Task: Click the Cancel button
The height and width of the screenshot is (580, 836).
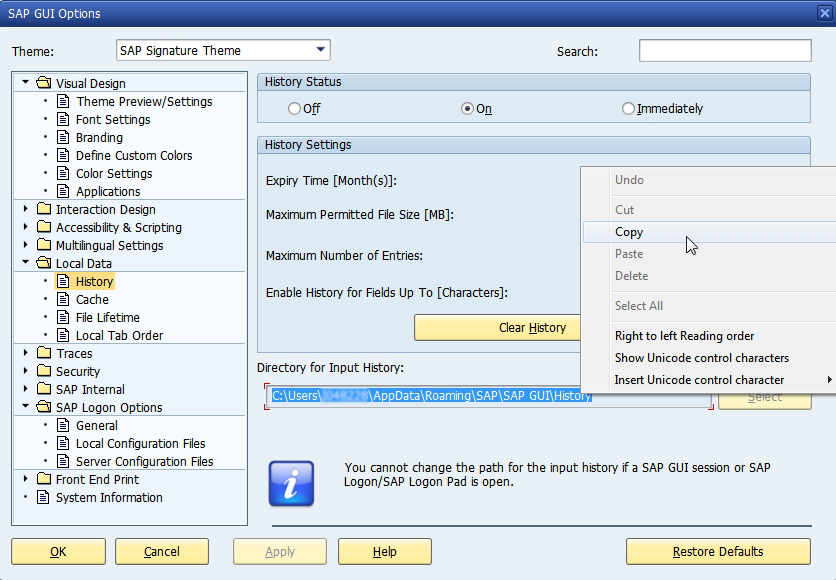Action: [162, 551]
